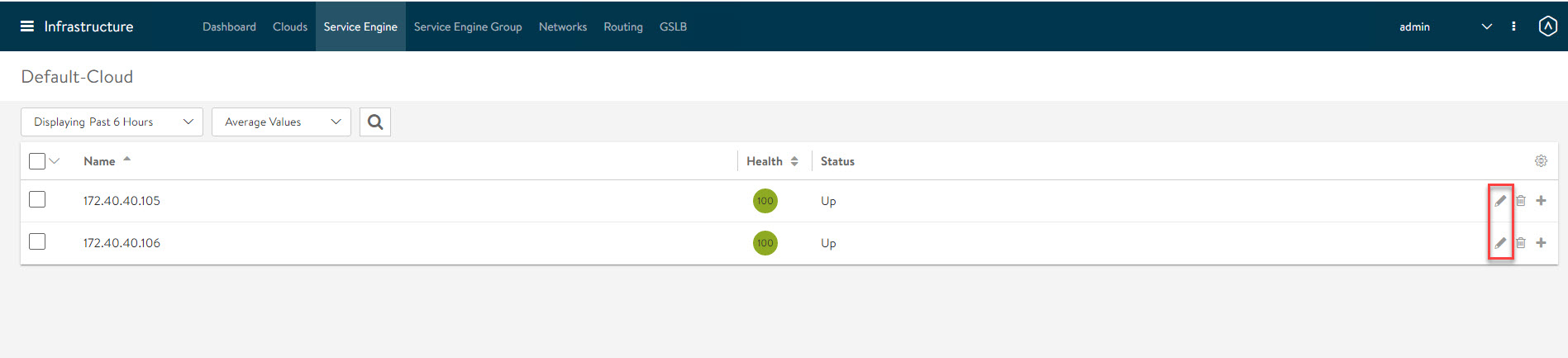
Task: Check the box for 172.40.40.106
Action: (x=37, y=242)
